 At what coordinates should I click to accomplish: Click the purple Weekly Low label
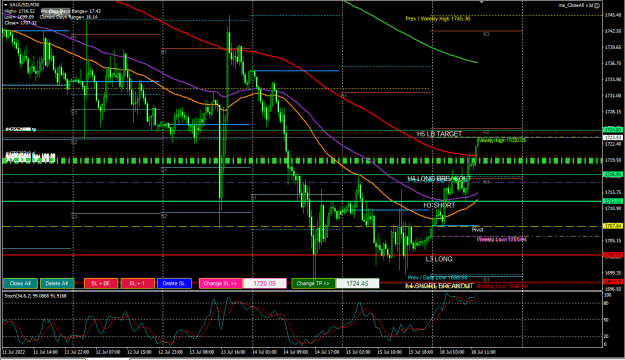click(502, 239)
